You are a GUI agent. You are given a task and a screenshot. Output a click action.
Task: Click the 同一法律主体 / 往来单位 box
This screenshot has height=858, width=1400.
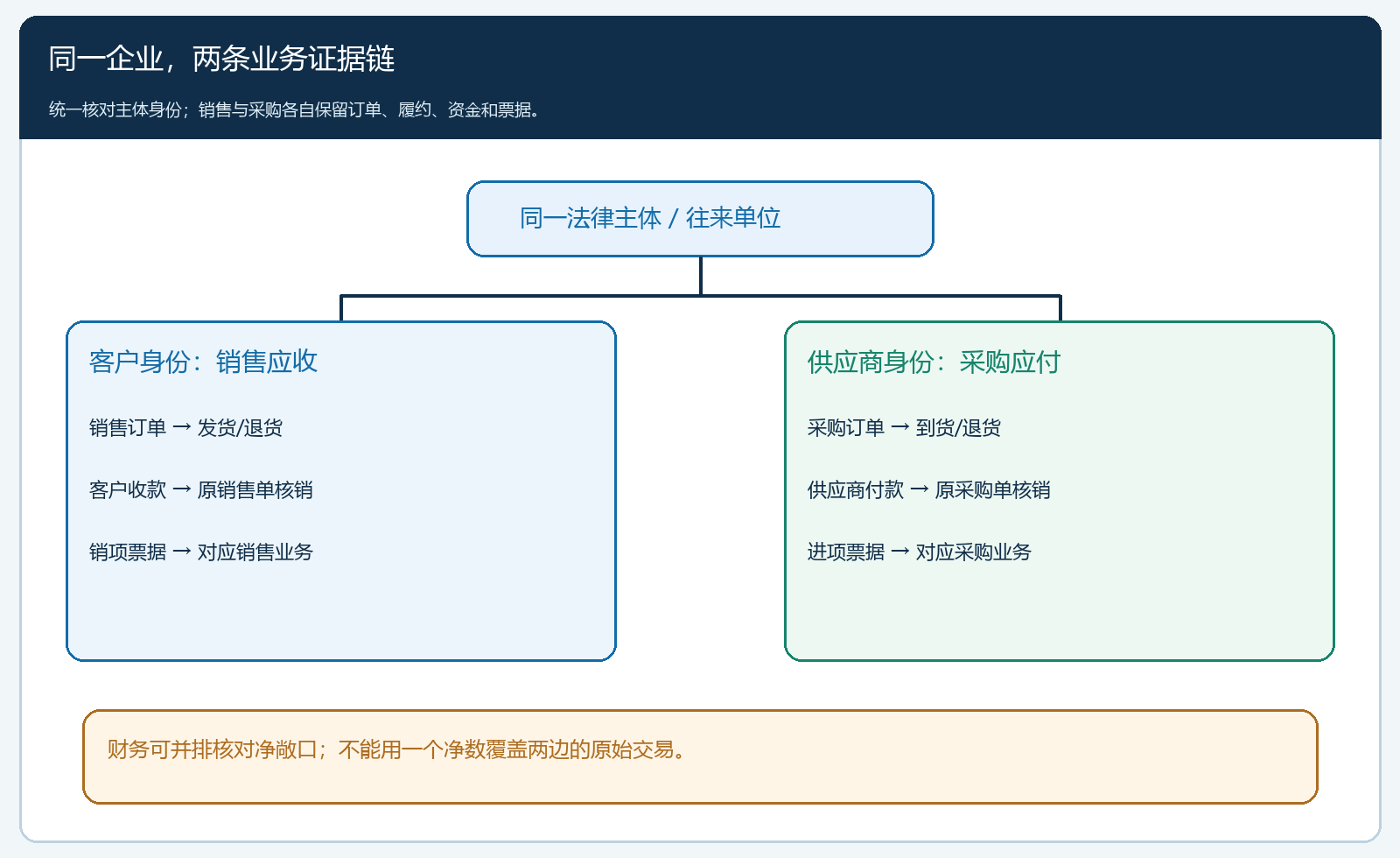(700, 219)
